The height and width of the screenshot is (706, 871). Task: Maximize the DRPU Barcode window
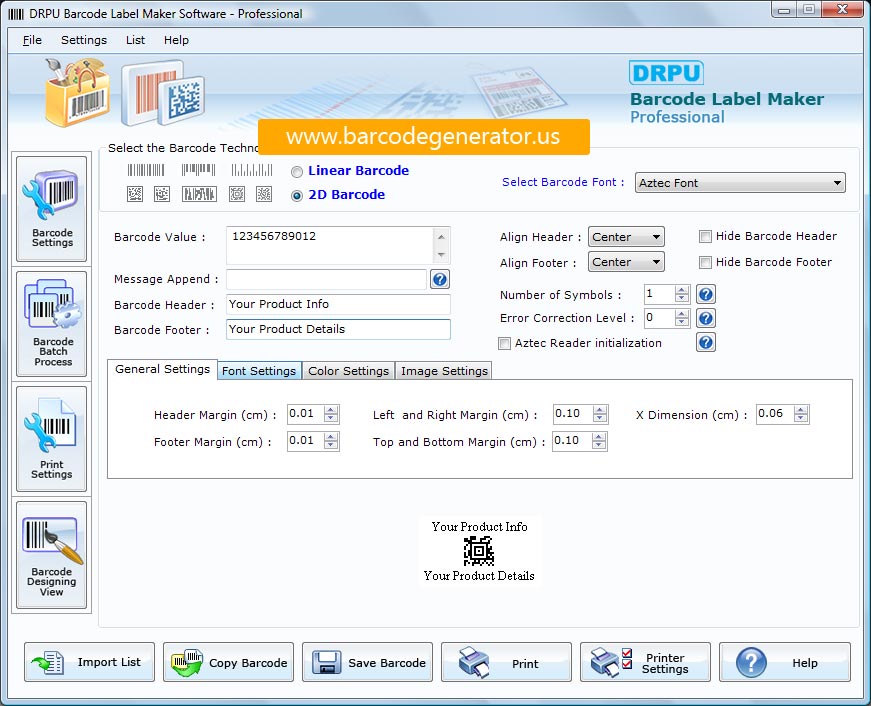[x=809, y=9]
